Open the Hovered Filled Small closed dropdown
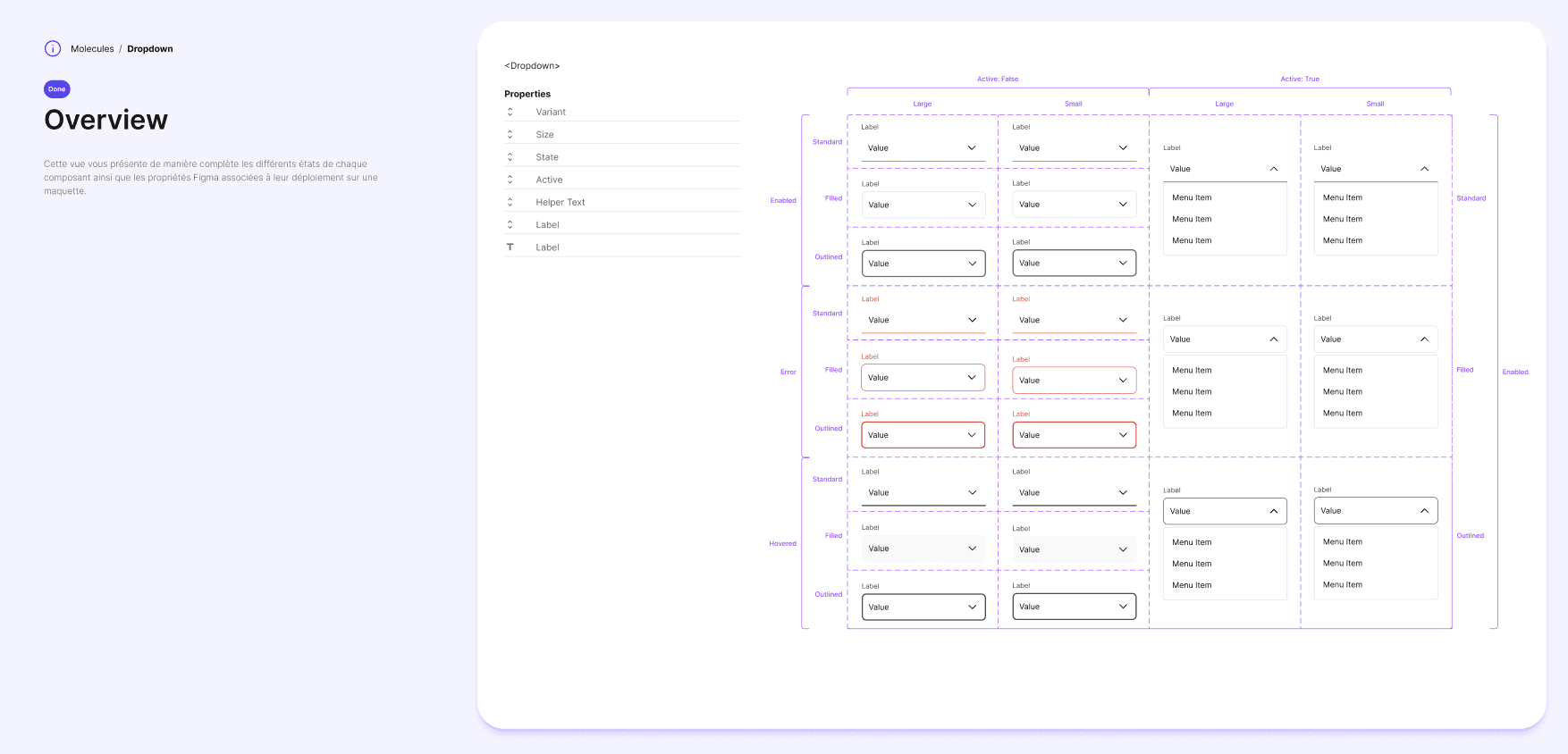Screen dimensions: 1568x754 1075,549
